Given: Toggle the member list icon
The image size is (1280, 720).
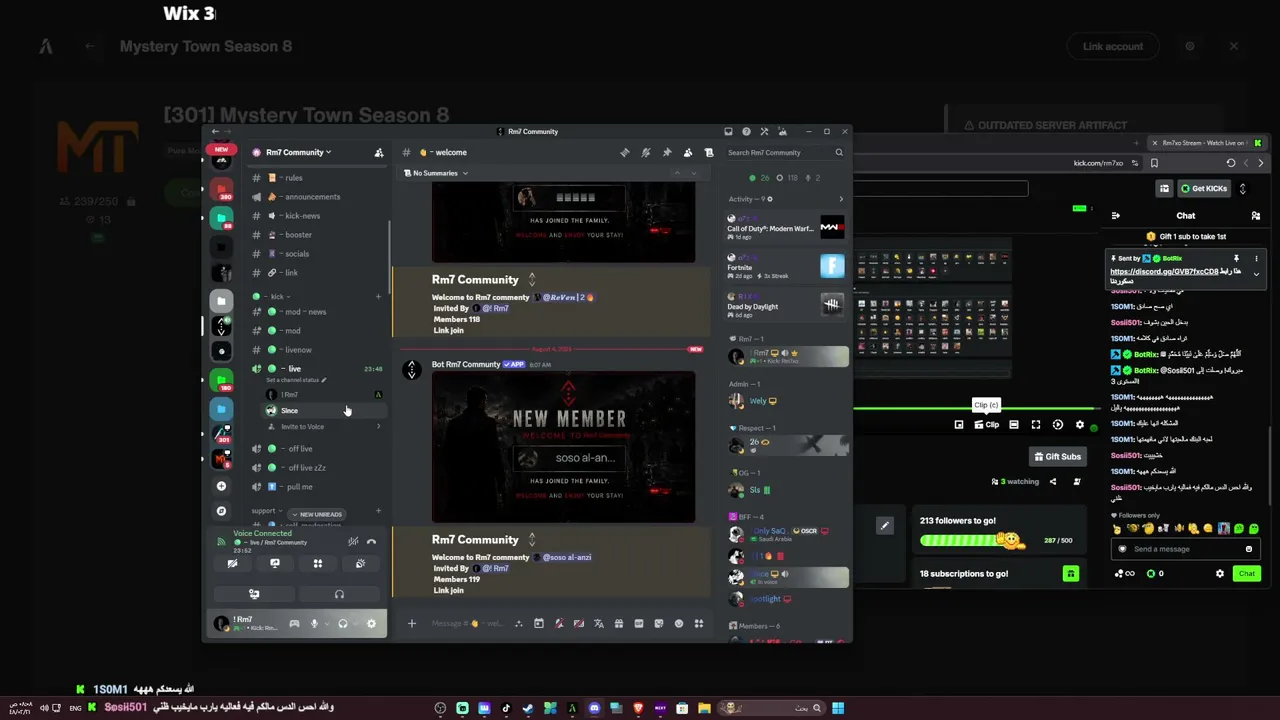Looking at the screenshot, I should click(x=688, y=153).
